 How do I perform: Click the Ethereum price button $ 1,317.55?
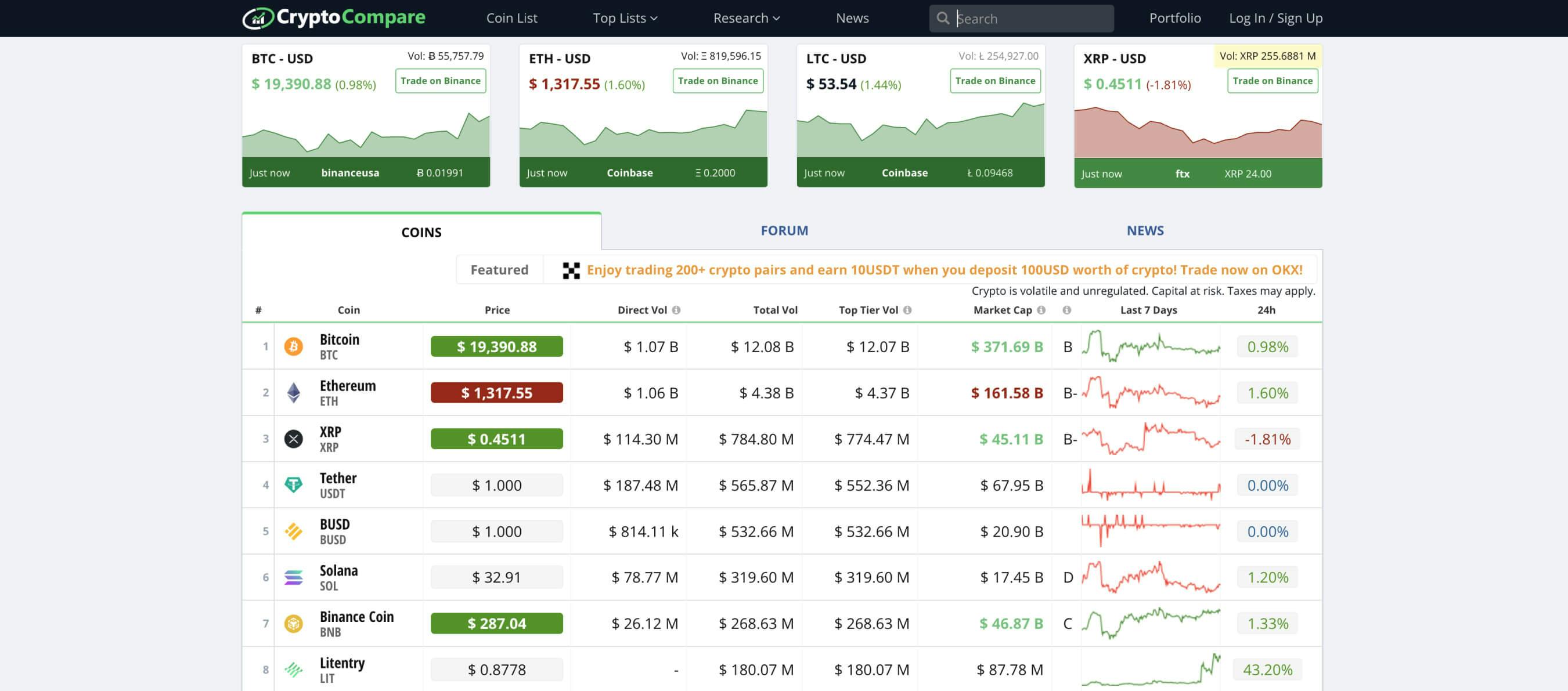(497, 393)
